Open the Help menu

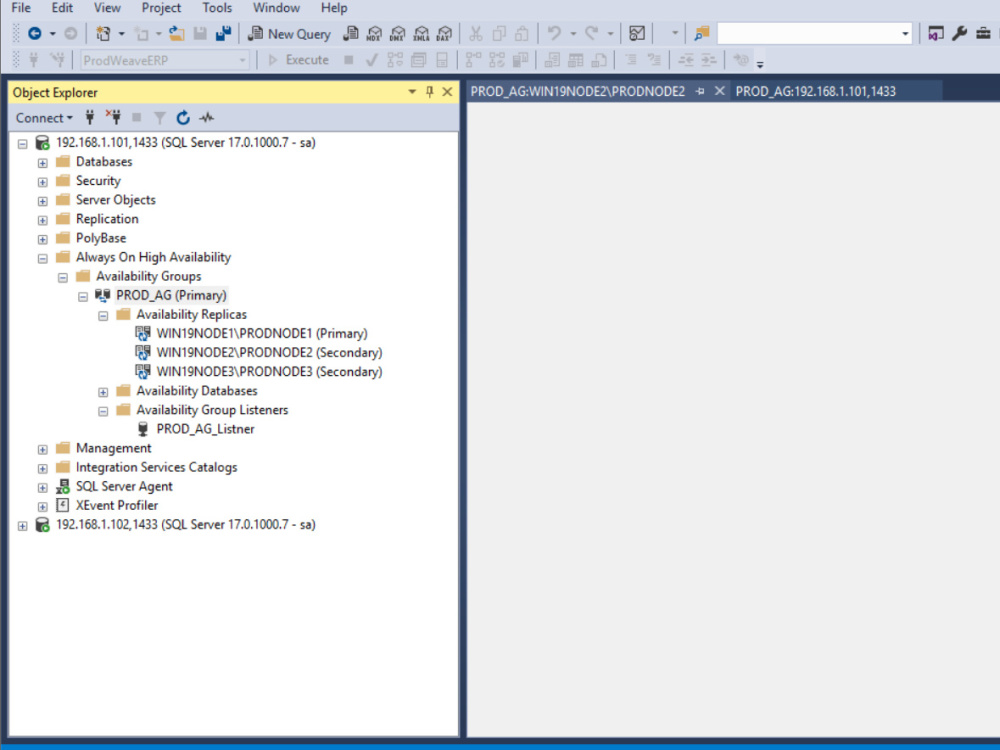pos(334,8)
